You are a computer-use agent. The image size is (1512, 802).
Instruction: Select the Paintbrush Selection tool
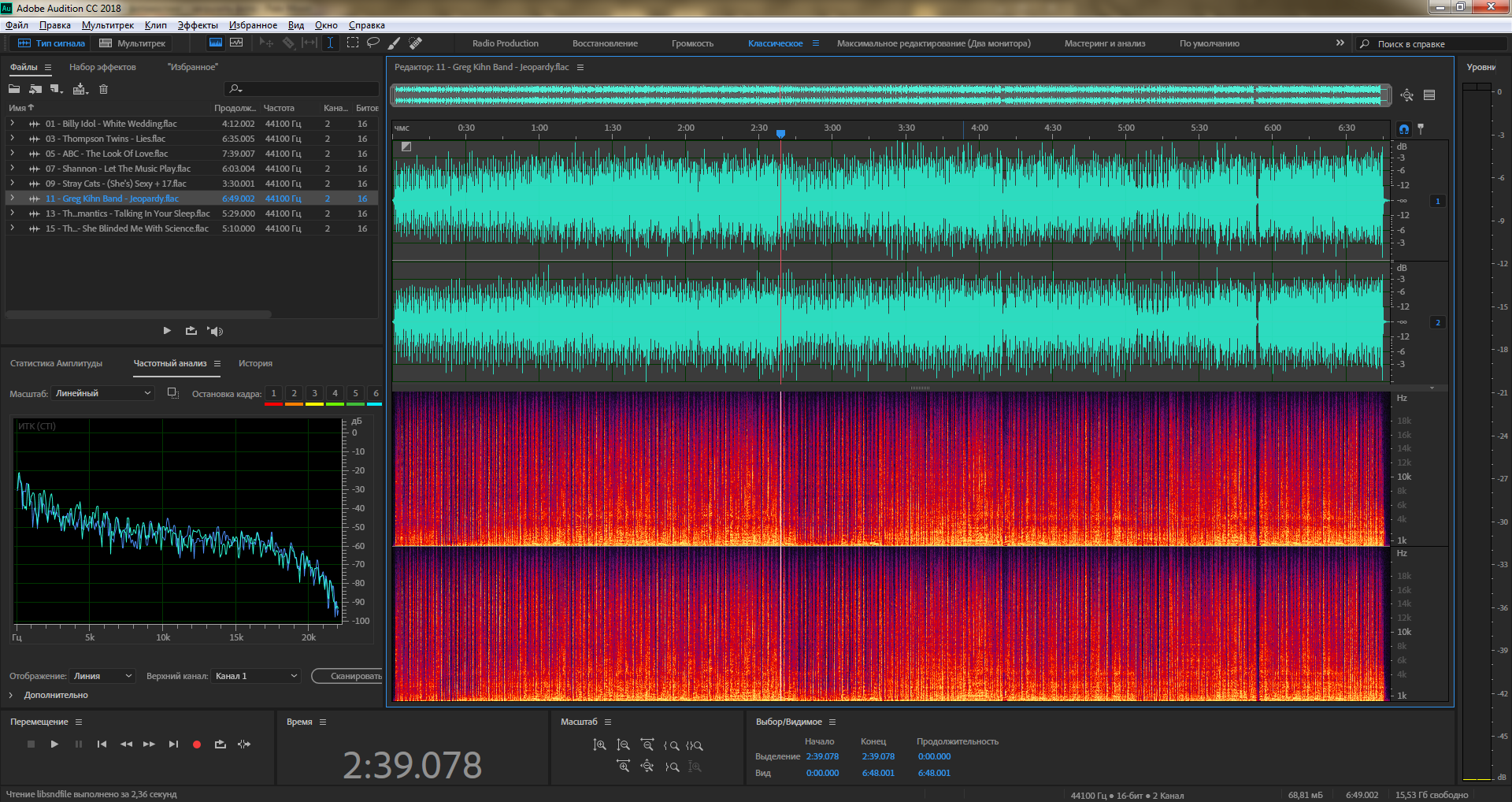click(x=395, y=43)
